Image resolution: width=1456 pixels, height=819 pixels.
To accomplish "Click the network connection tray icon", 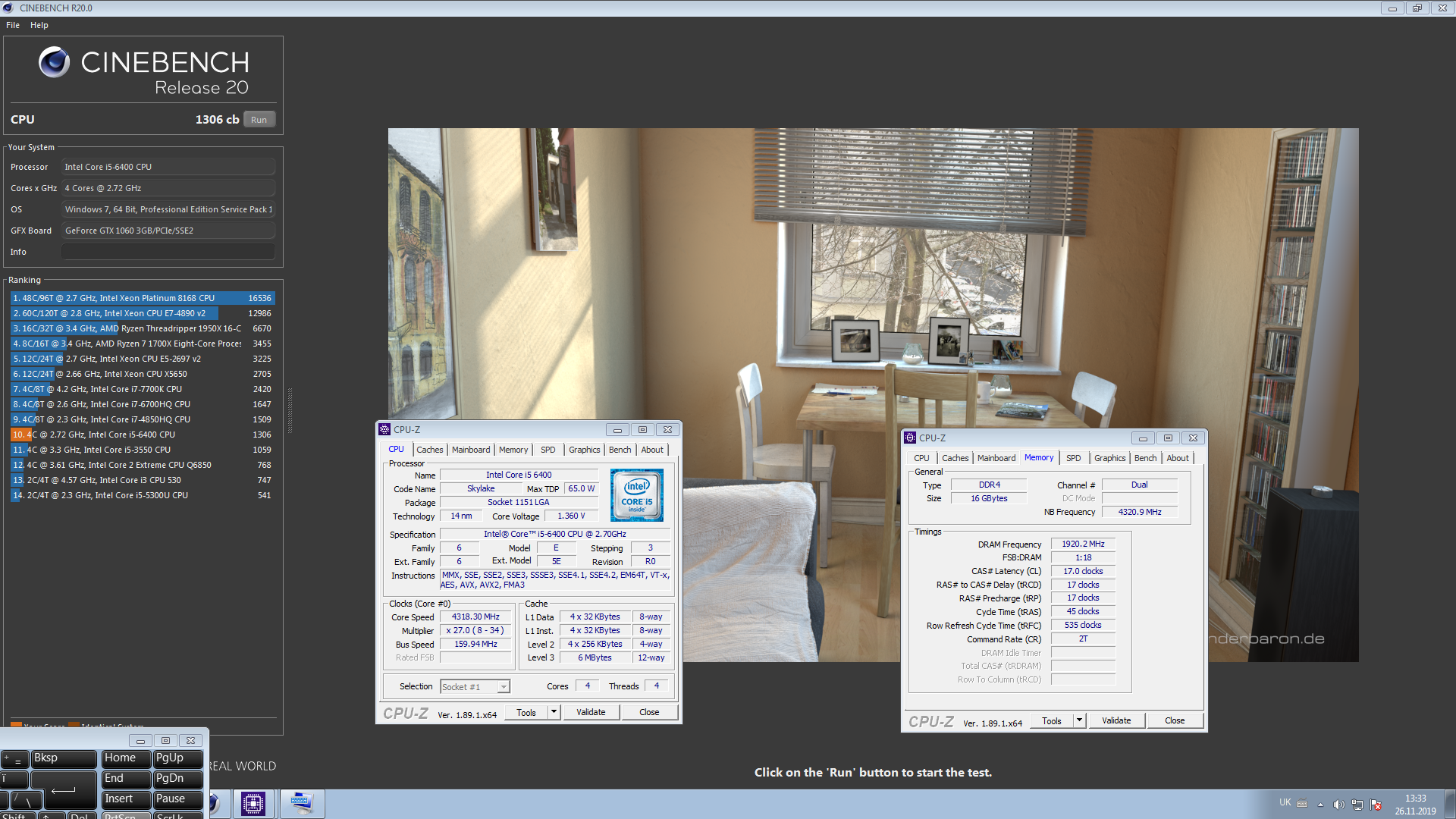I will coord(1357,805).
